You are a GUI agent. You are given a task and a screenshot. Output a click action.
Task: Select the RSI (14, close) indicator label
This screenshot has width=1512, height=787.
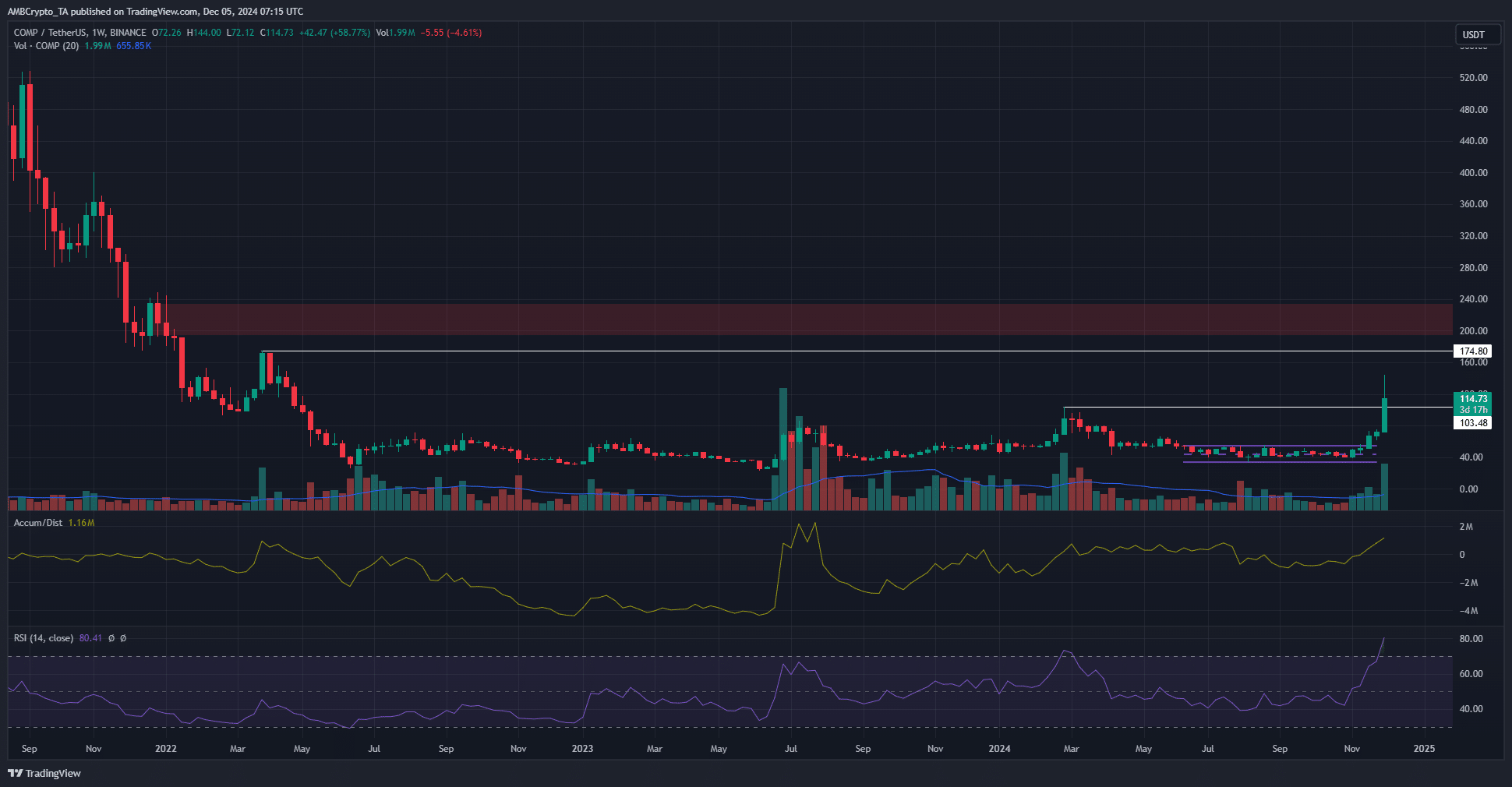pyautogui.click(x=44, y=638)
